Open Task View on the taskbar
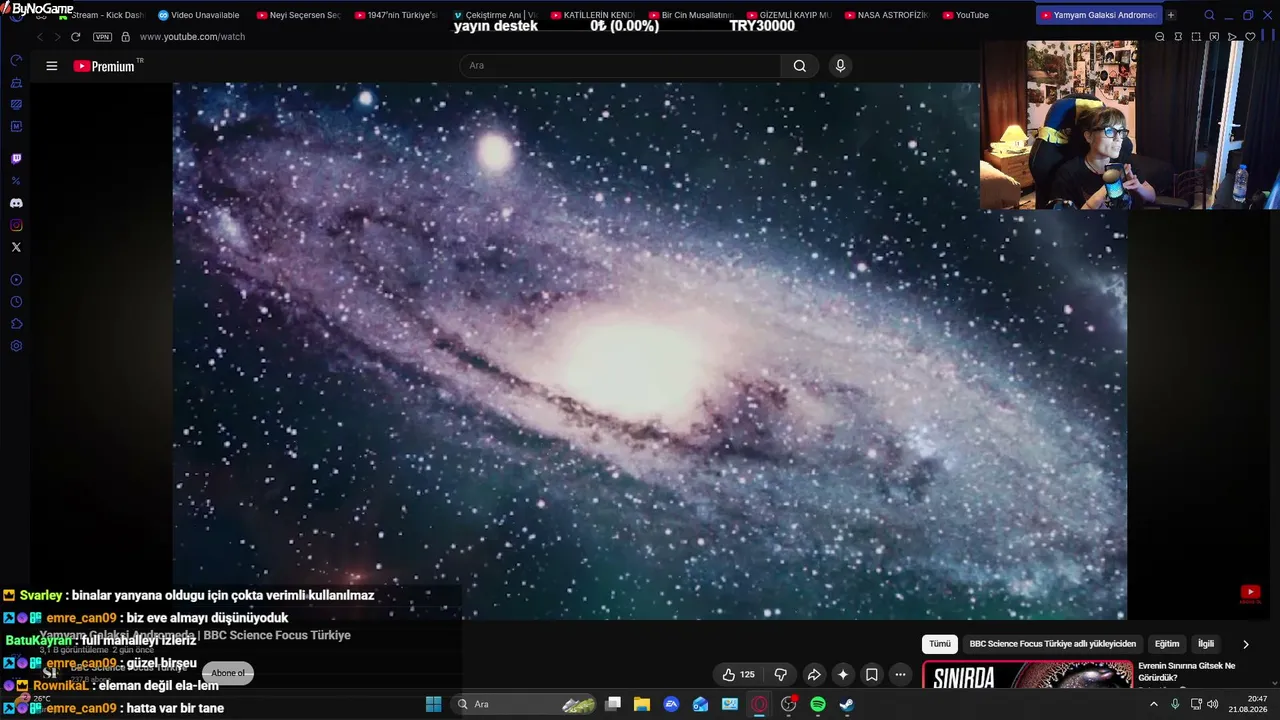 tap(613, 704)
